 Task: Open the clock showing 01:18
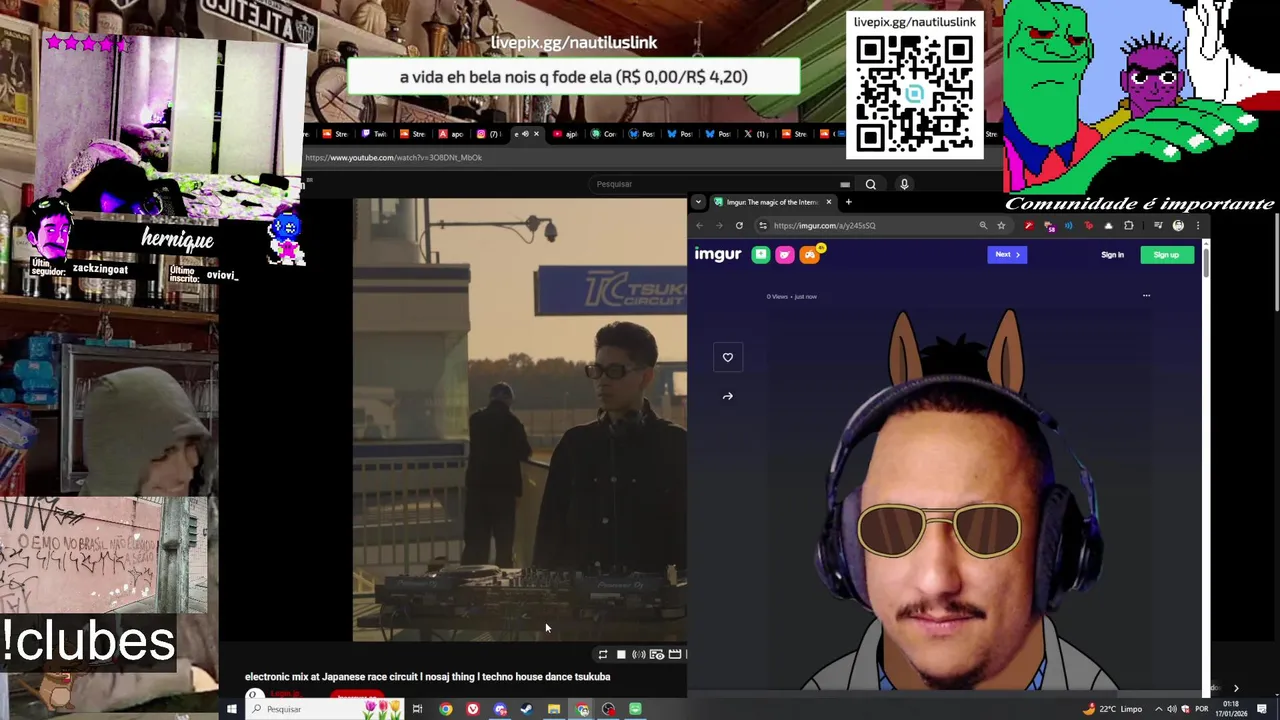1230,709
